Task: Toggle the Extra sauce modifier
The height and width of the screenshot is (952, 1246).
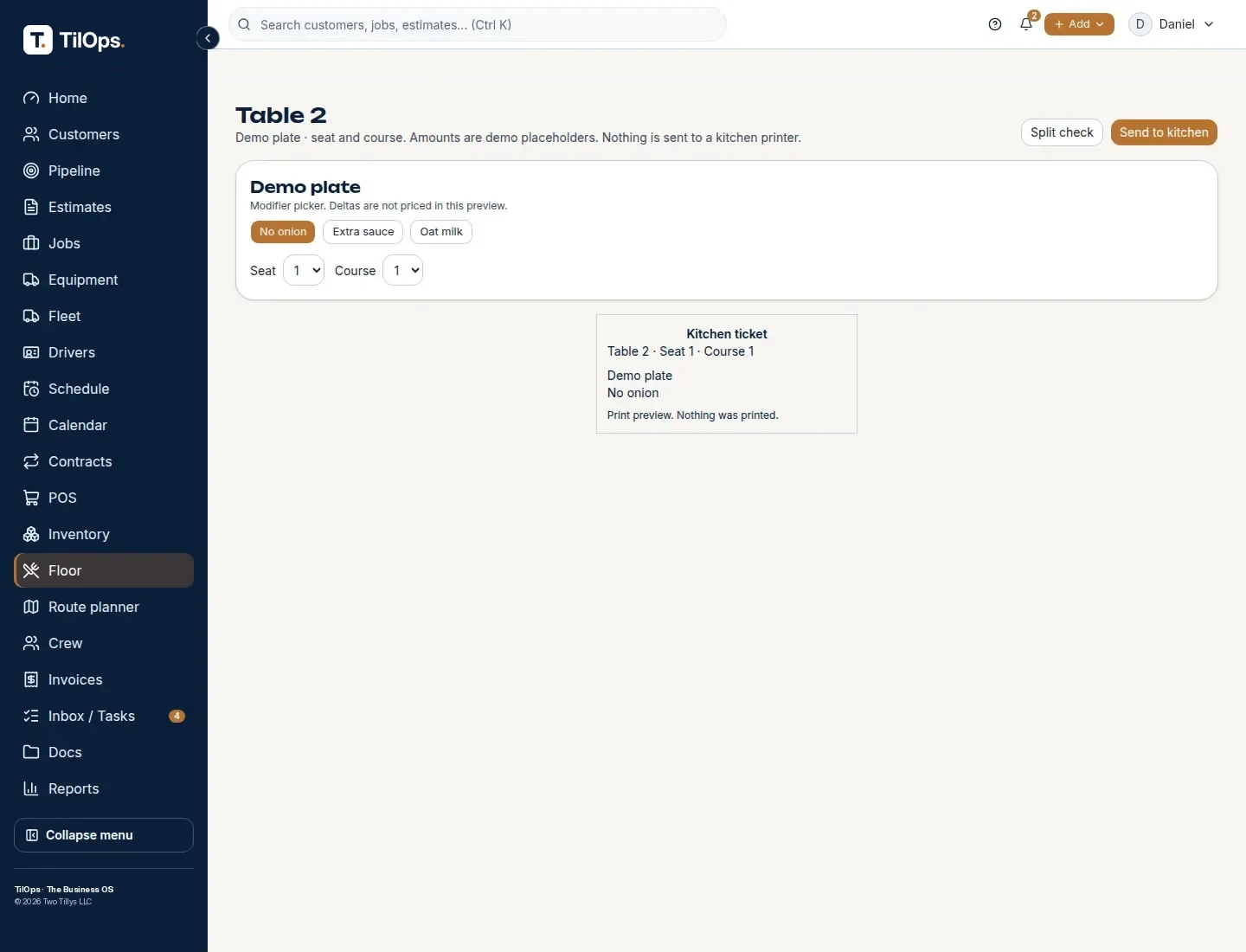Action: [363, 232]
